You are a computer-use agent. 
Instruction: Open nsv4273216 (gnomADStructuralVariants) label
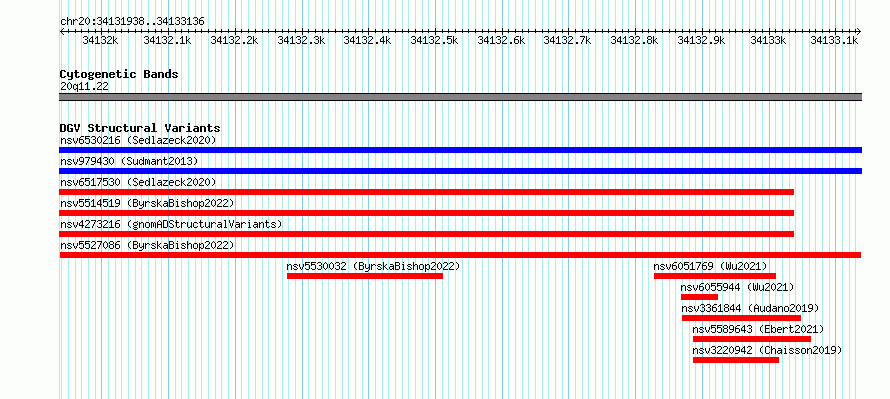171,224
